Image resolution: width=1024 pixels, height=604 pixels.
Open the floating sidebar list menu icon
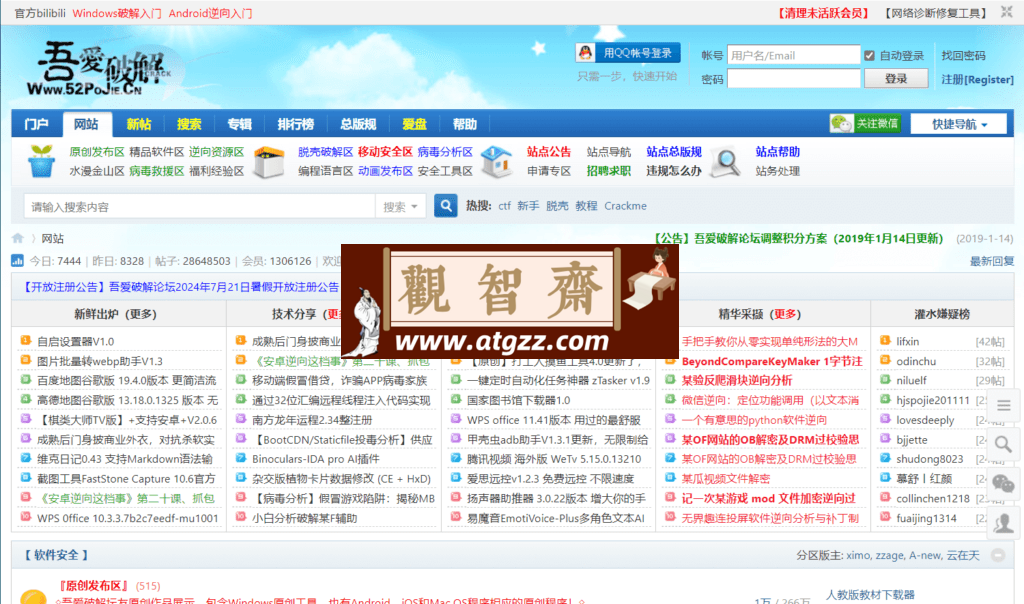click(1004, 405)
